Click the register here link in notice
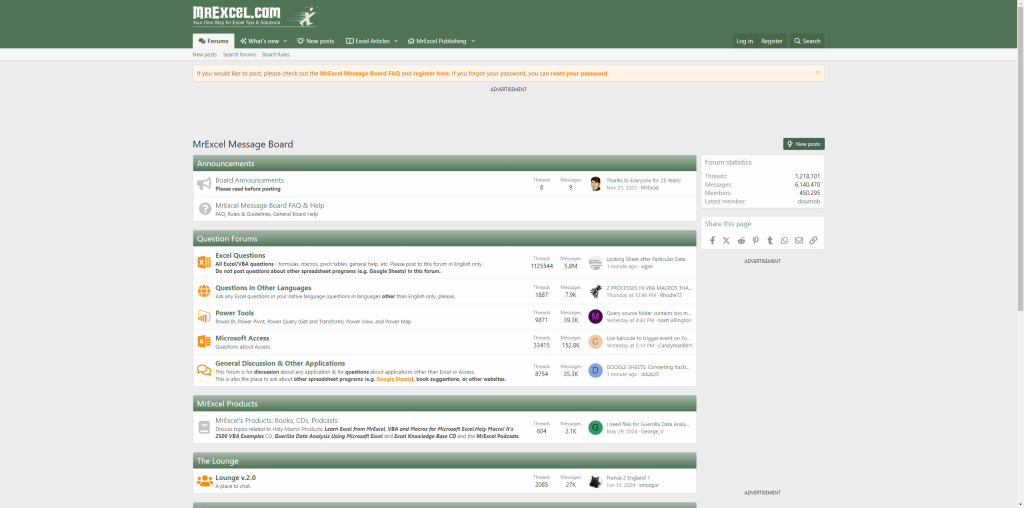The height and width of the screenshot is (508, 1024). 431,74
